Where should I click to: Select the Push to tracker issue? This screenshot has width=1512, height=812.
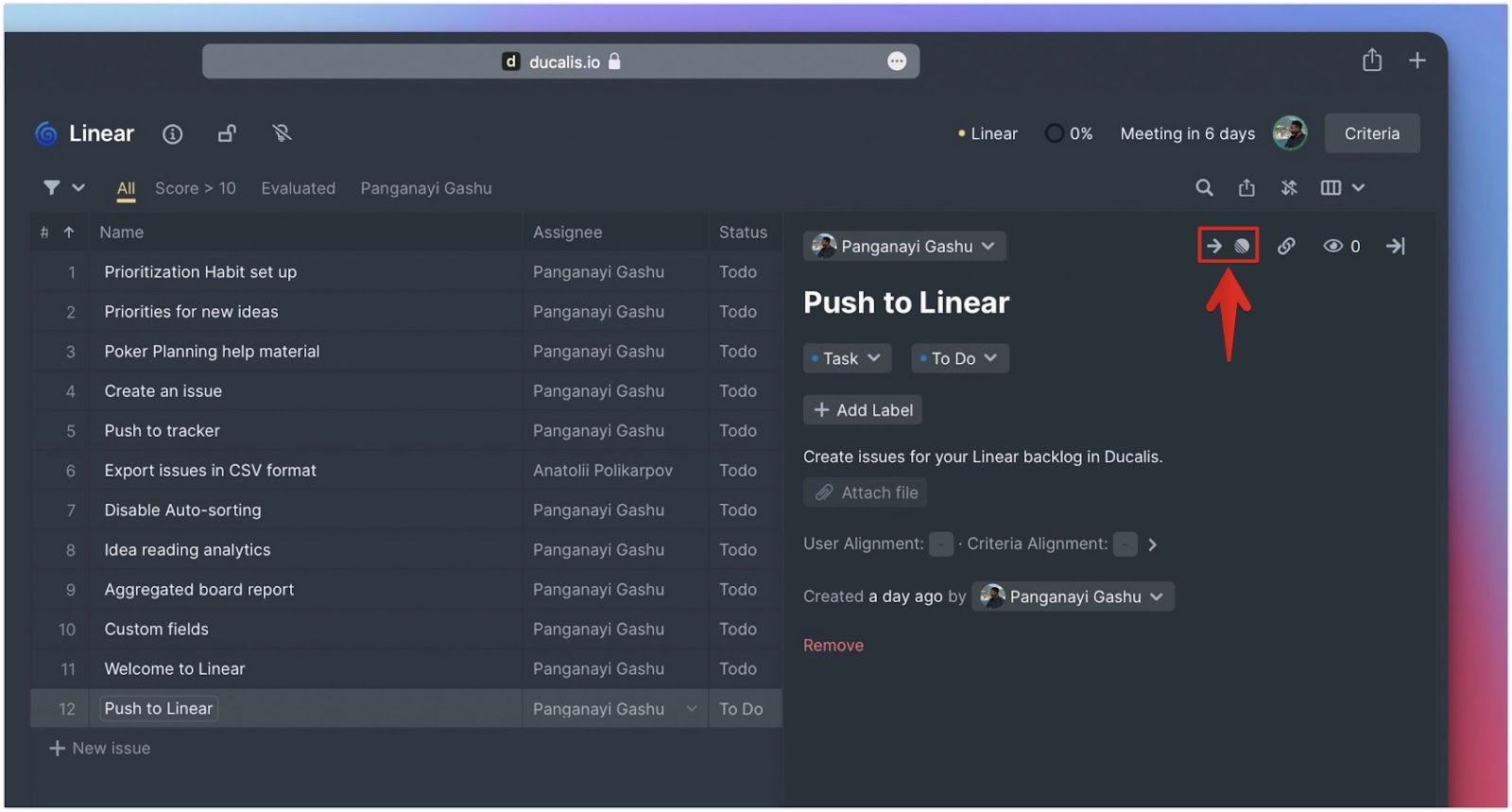pyautogui.click(x=162, y=431)
